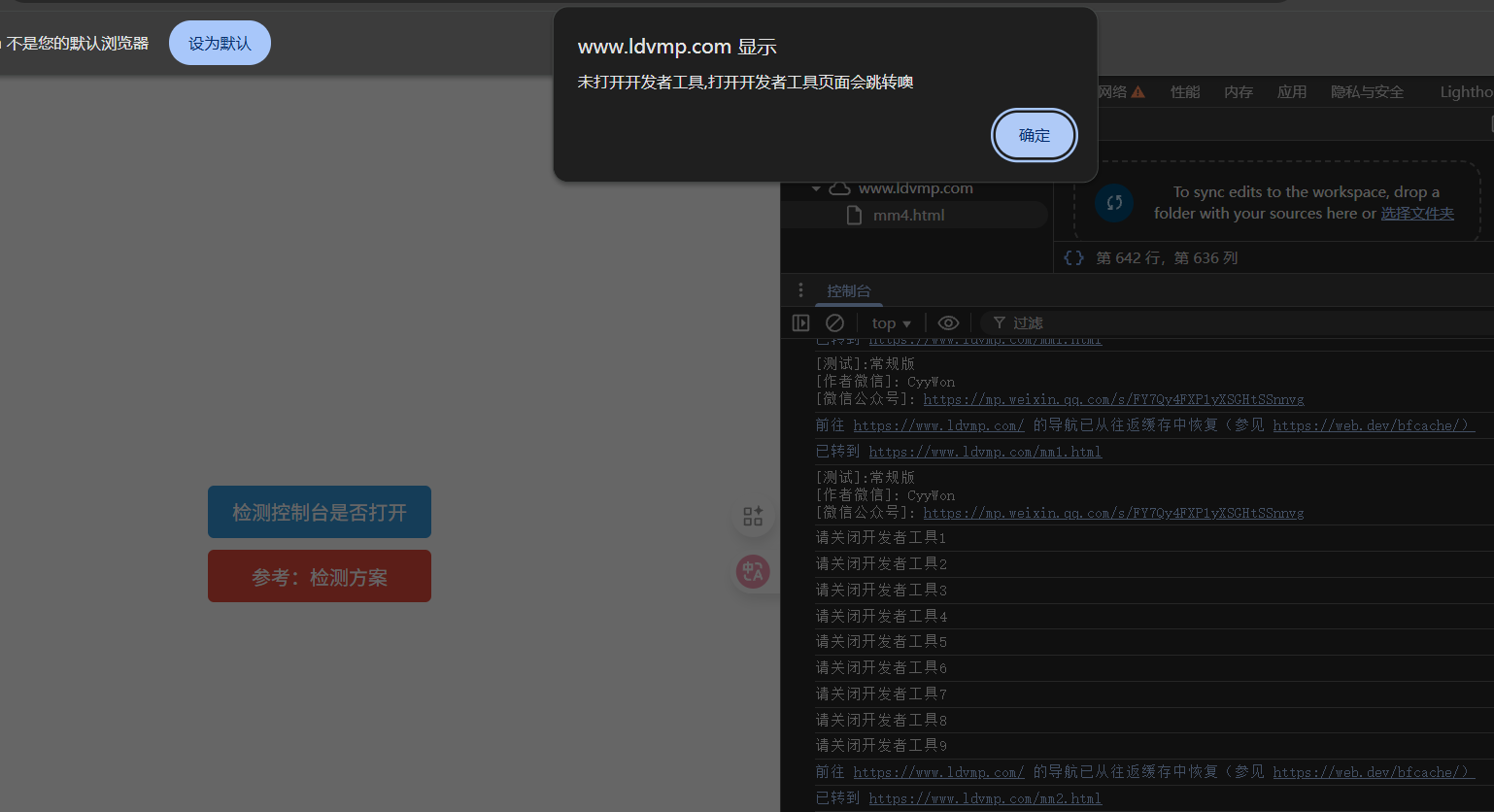This screenshot has width=1494, height=812.
Task: Click the floating translate icon
Action: coord(753,572)
